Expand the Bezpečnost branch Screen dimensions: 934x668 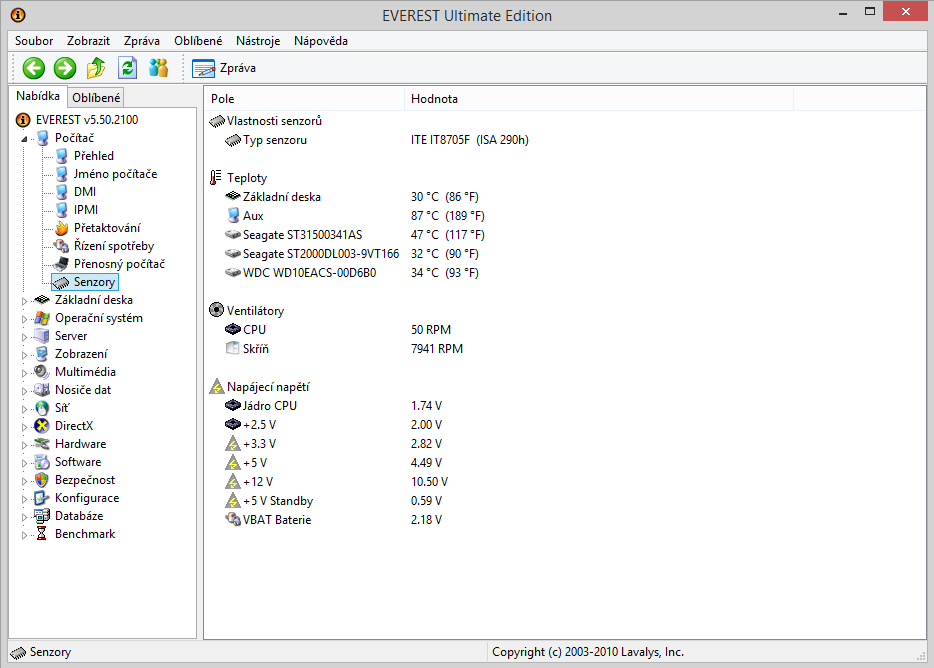pos(24,481)
